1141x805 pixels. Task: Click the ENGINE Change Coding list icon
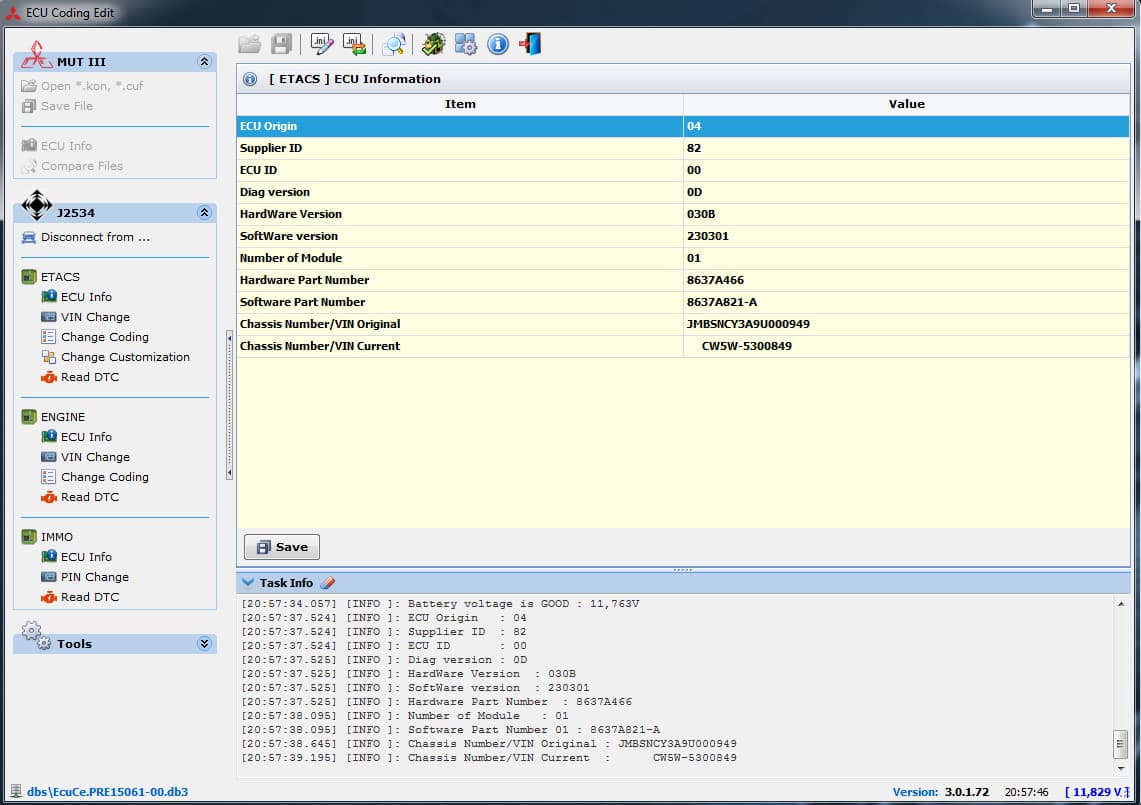(49, 477)
